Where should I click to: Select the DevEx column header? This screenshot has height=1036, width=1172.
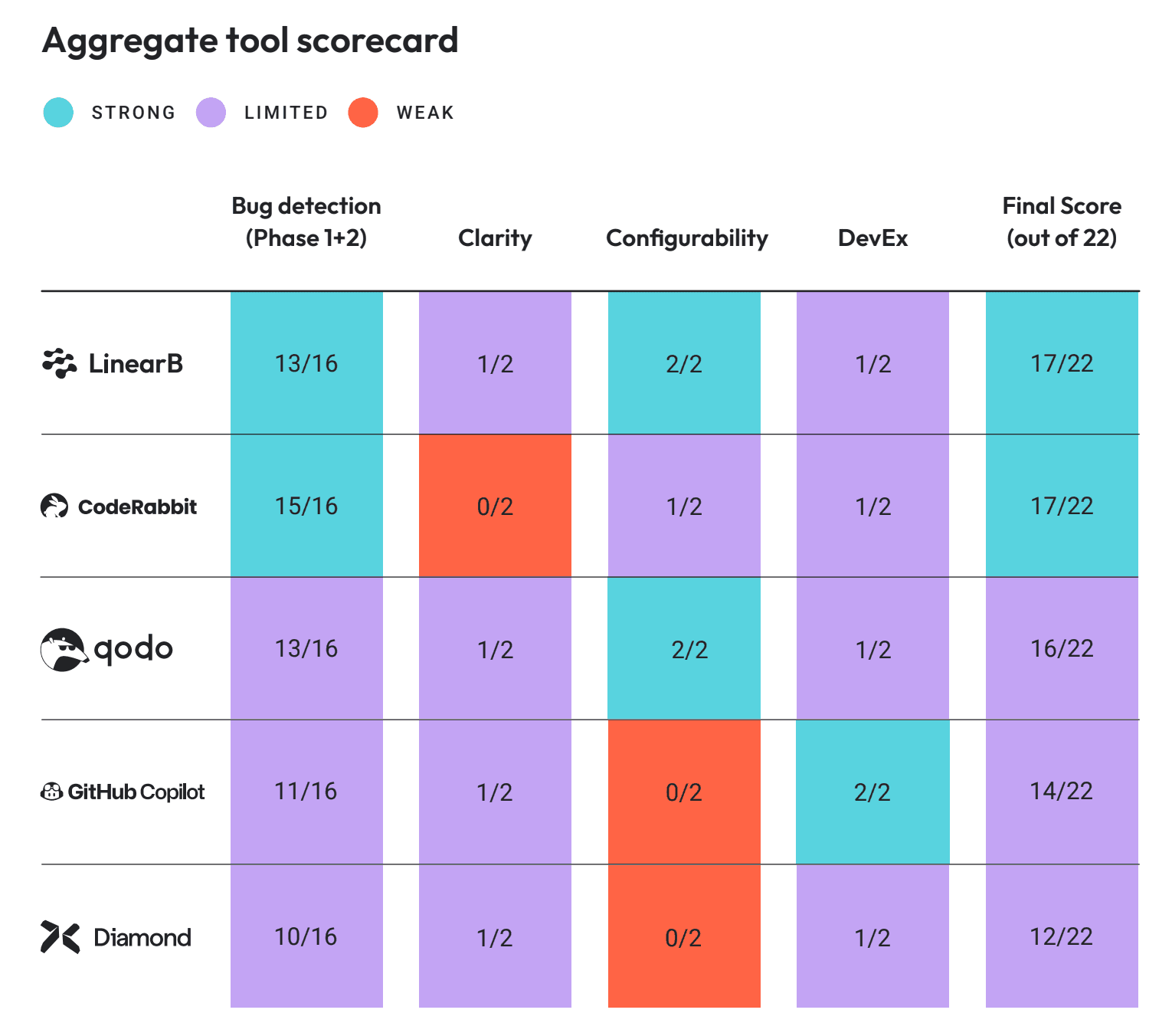pos(872,238)
